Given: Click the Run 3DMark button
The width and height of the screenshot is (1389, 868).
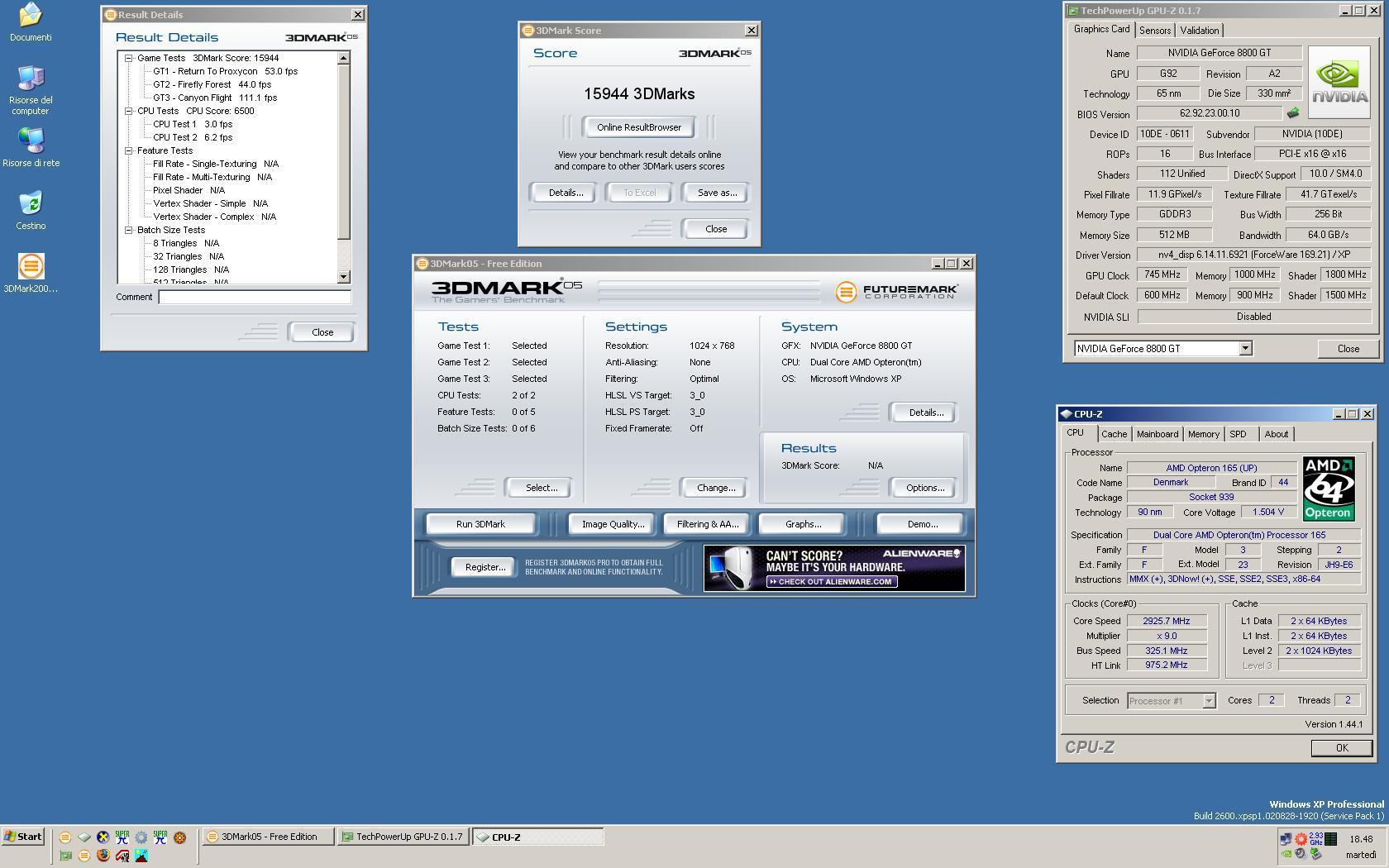Looking at the screenshot, I should click(x=480, y=524).
